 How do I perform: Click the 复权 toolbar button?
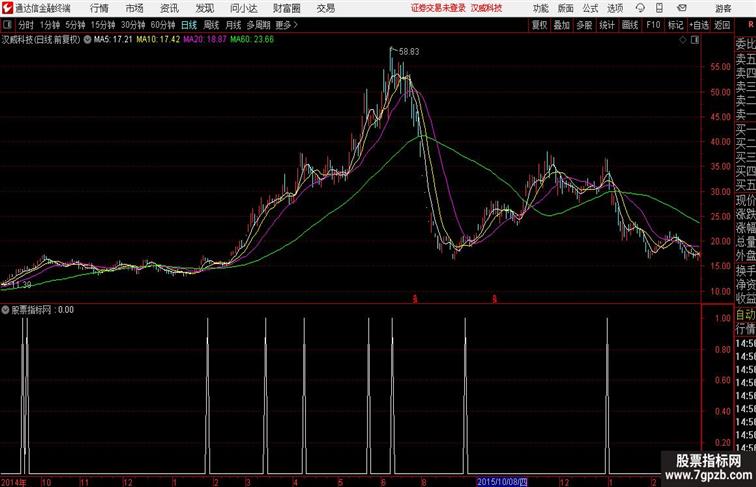540,25
